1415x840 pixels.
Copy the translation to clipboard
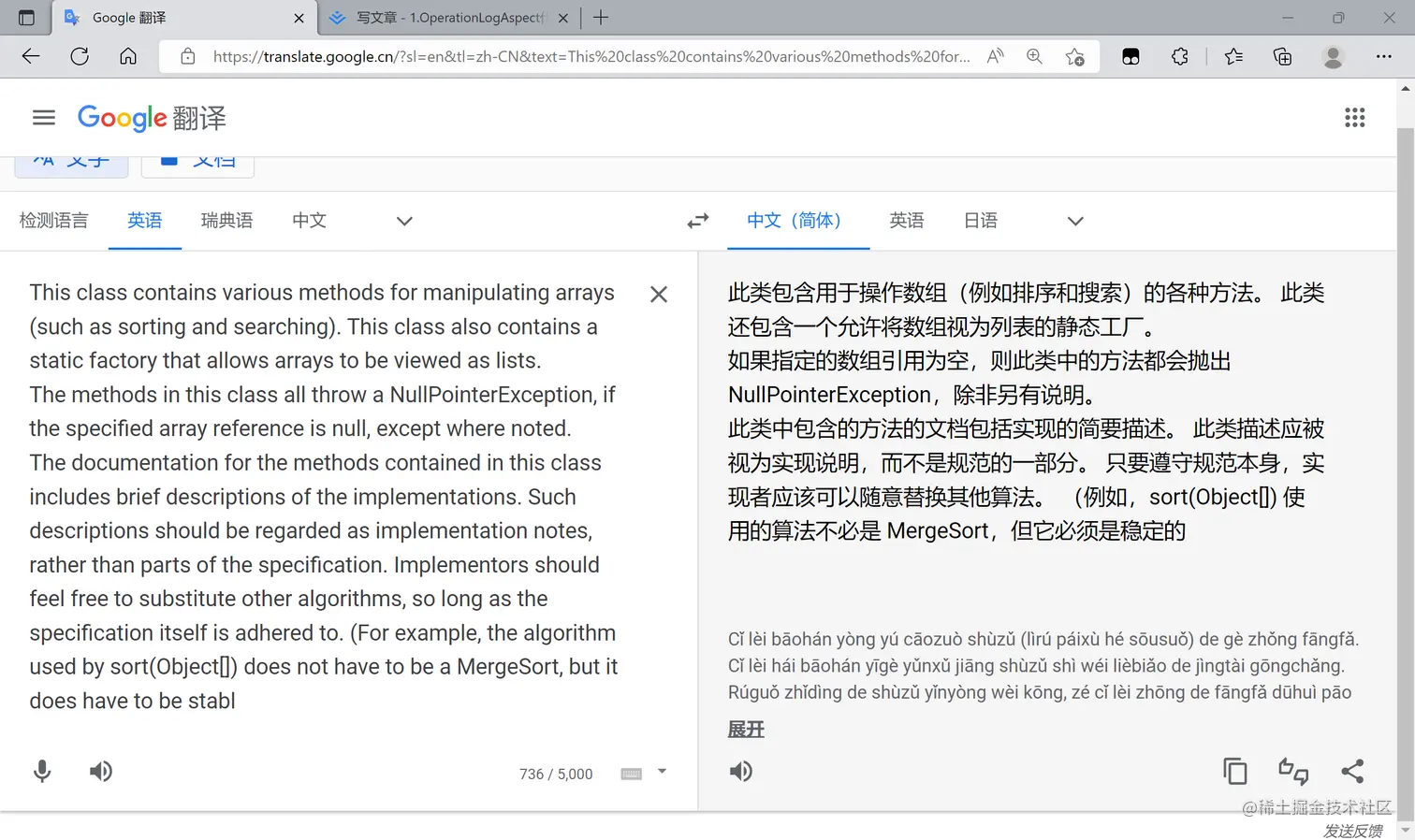click(1235, 771)
